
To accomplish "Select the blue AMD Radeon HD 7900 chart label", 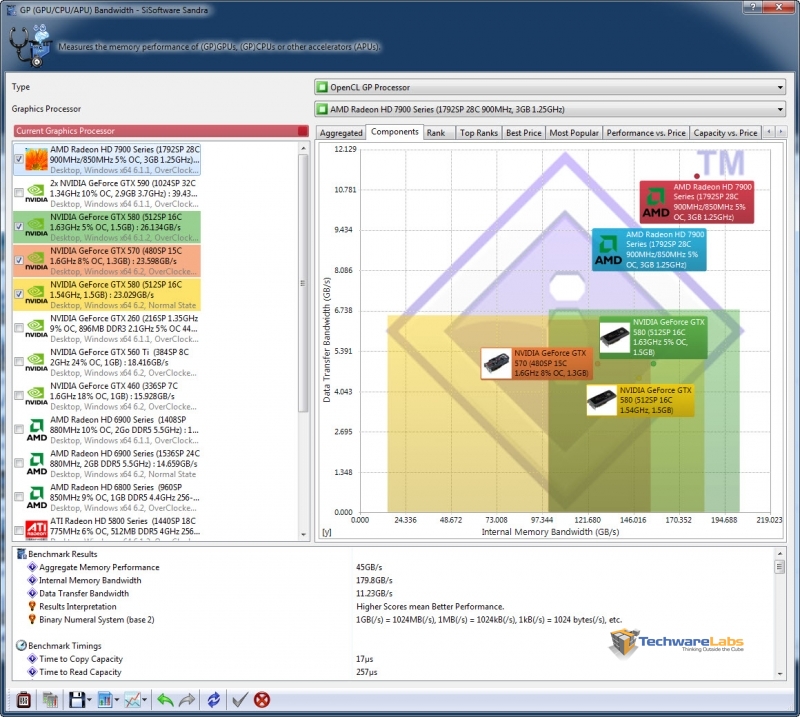I will (x=649, y=250).
